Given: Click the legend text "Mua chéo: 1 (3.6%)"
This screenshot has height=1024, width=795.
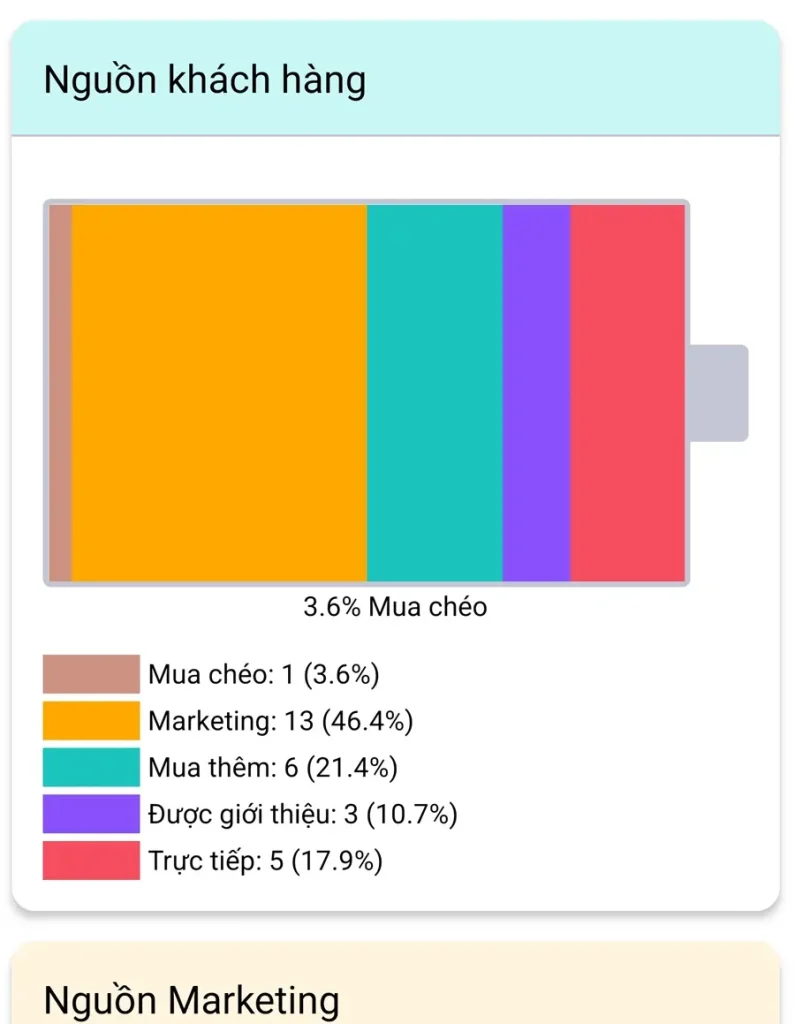Looking at the screenshot, I should click(264, 675).
